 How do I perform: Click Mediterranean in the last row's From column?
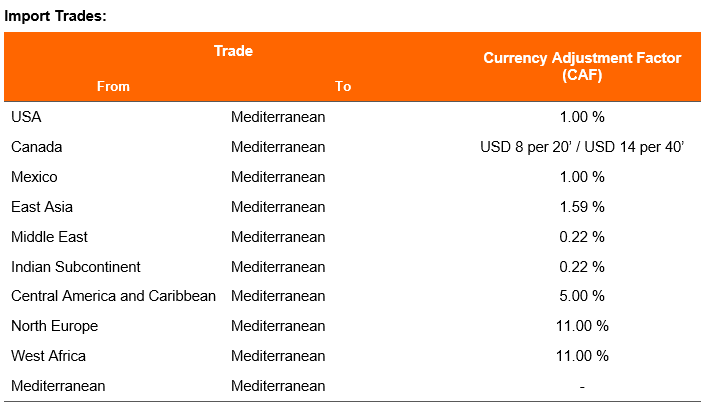58,386
